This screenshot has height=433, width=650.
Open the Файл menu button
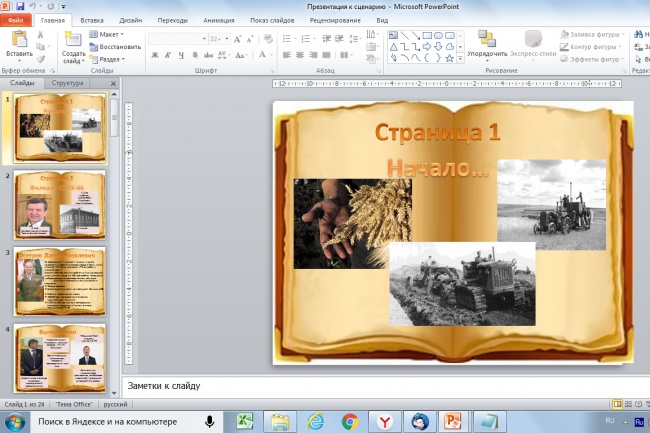pos(16,20)
